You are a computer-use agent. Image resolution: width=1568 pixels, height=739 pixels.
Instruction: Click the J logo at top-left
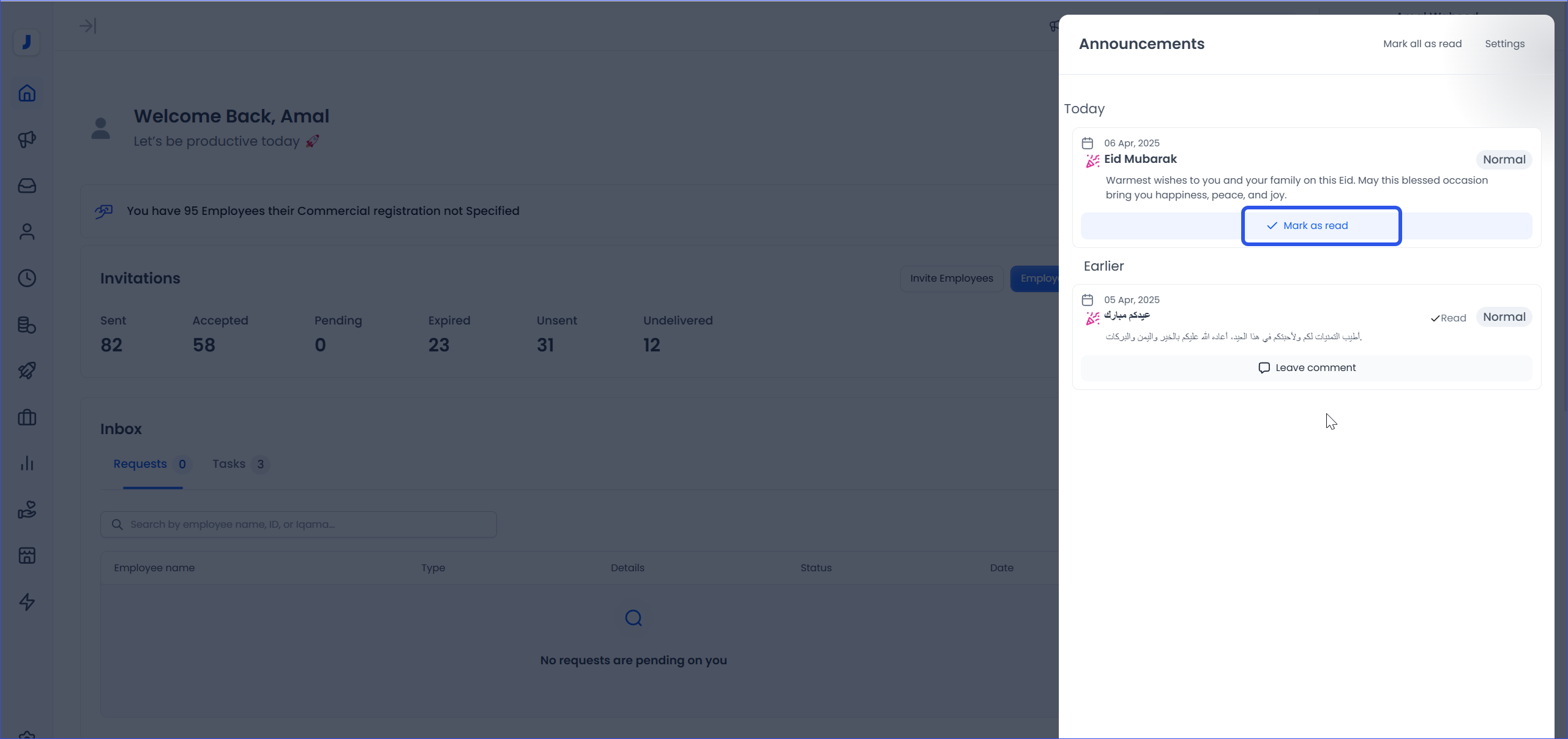point(27,42)
